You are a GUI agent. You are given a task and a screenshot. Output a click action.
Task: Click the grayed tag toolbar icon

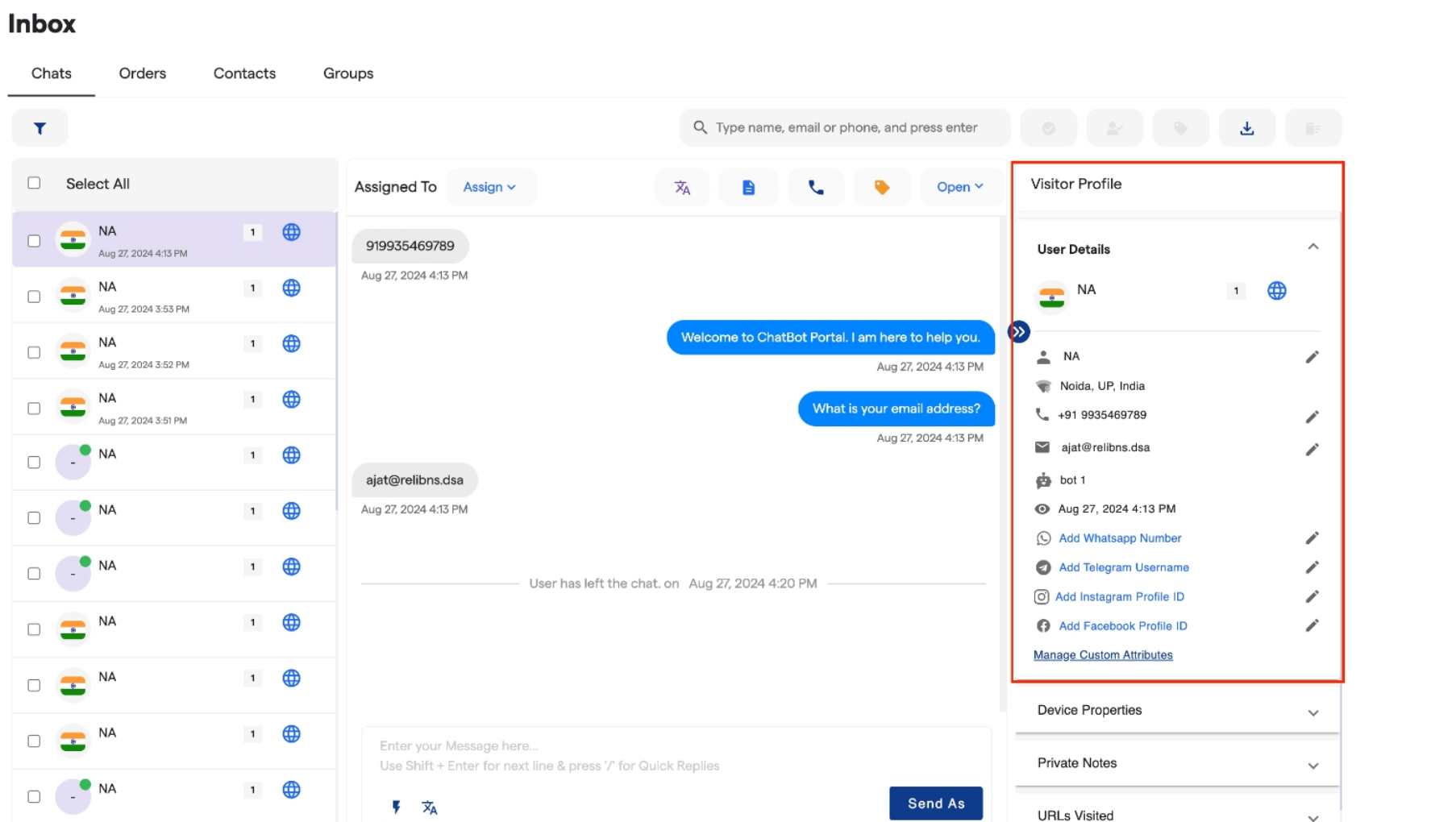coord(1180,128)
